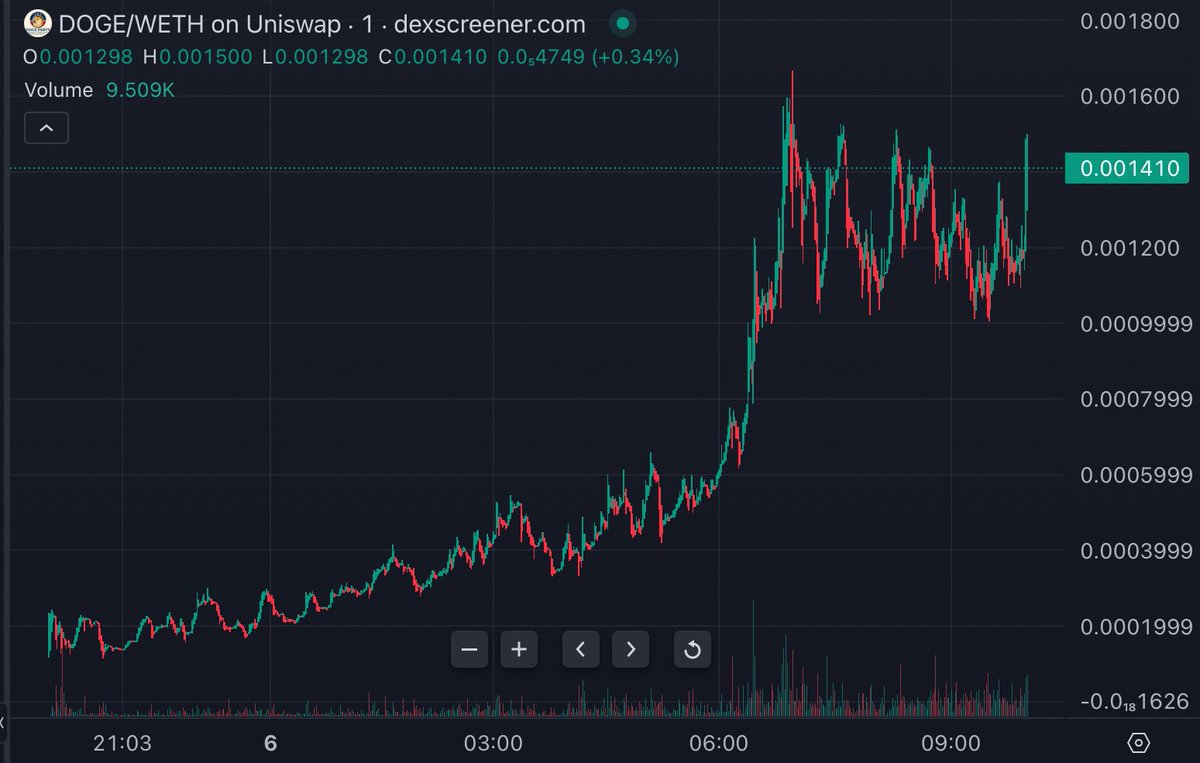Click the latest green candle at chart's end
The width and height of the screenshot is (1200, 763).
1027,172
